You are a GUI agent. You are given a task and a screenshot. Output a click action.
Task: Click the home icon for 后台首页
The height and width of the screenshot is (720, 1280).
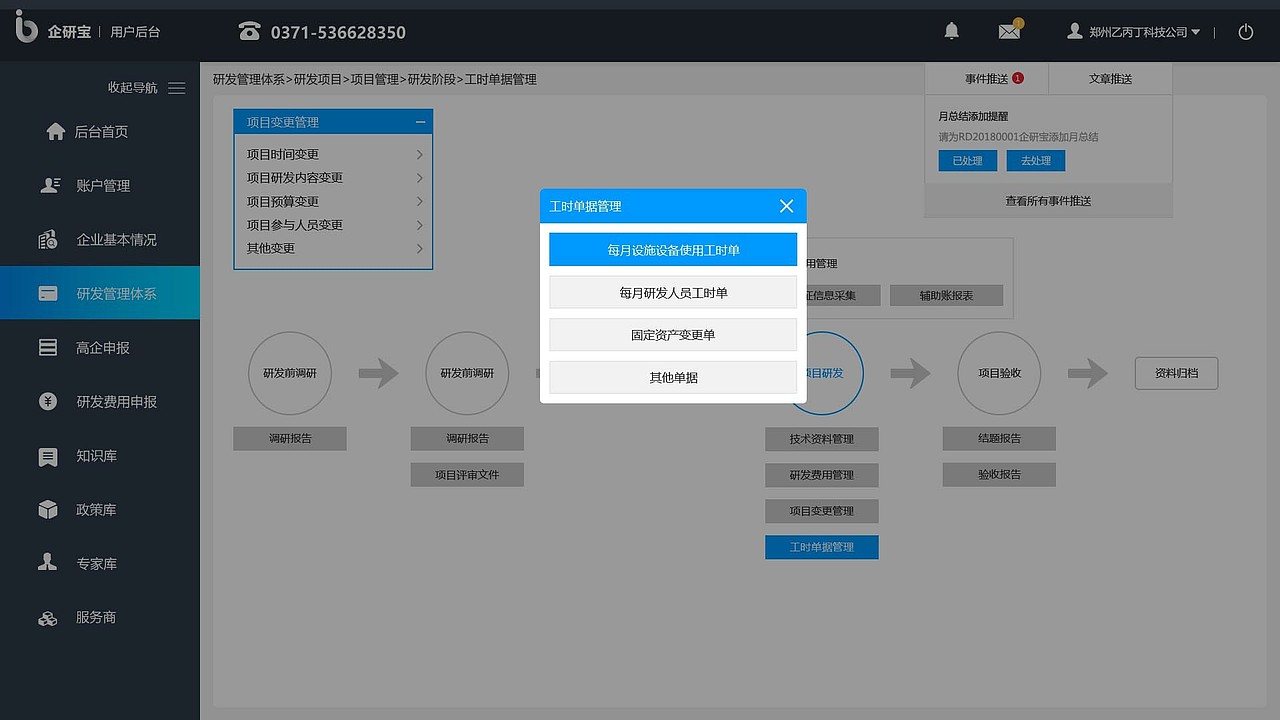[x=56, y=132]
